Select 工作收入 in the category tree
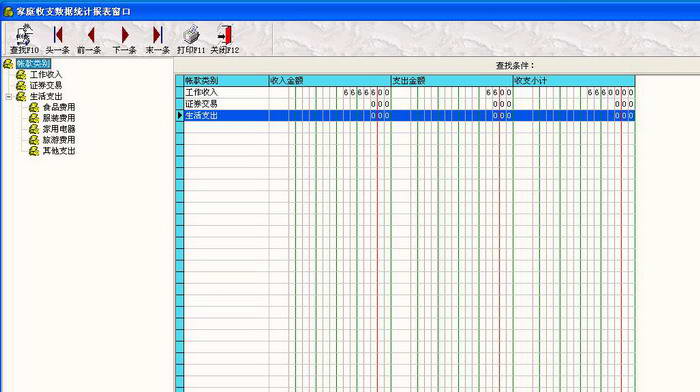700x392 pixels. click(46, 75)
